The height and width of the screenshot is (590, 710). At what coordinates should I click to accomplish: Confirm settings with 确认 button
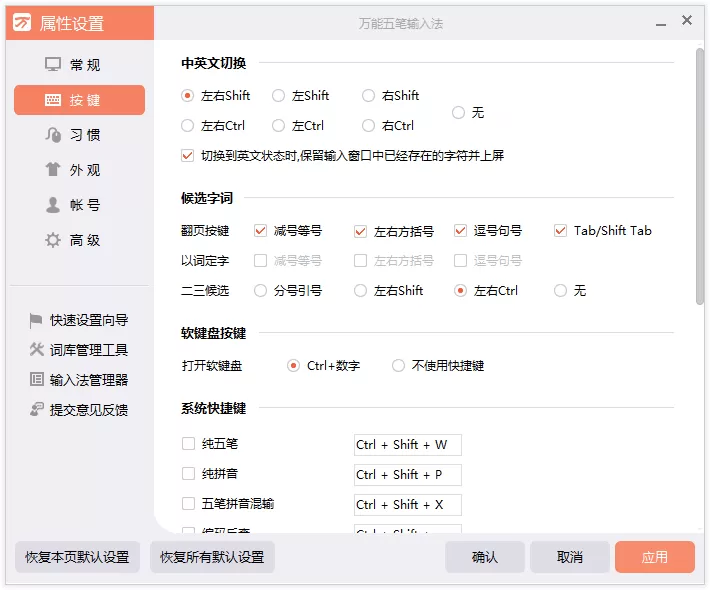(x=485, y=557)
